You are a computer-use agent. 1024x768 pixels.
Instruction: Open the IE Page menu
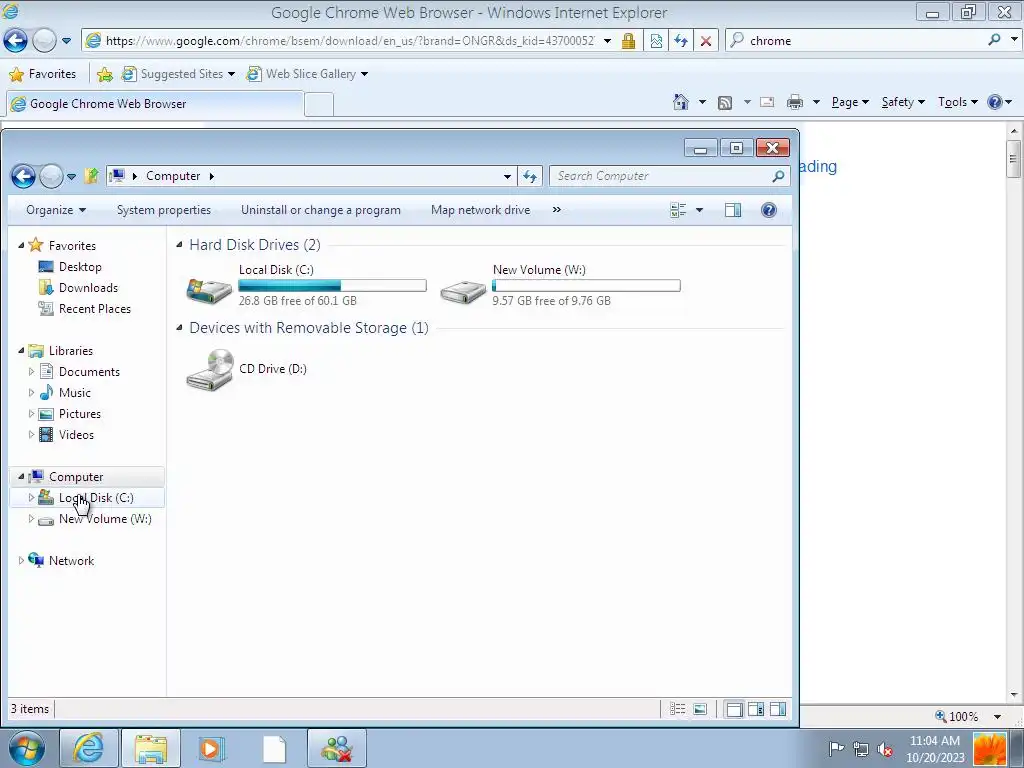[850, 102]
